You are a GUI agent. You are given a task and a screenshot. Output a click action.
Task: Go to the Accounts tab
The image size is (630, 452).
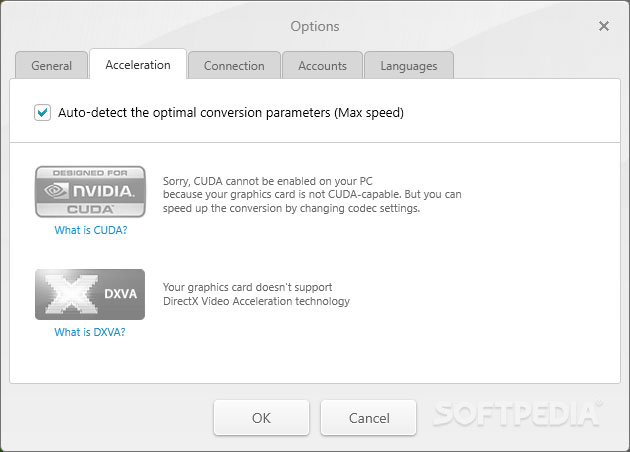322,66
